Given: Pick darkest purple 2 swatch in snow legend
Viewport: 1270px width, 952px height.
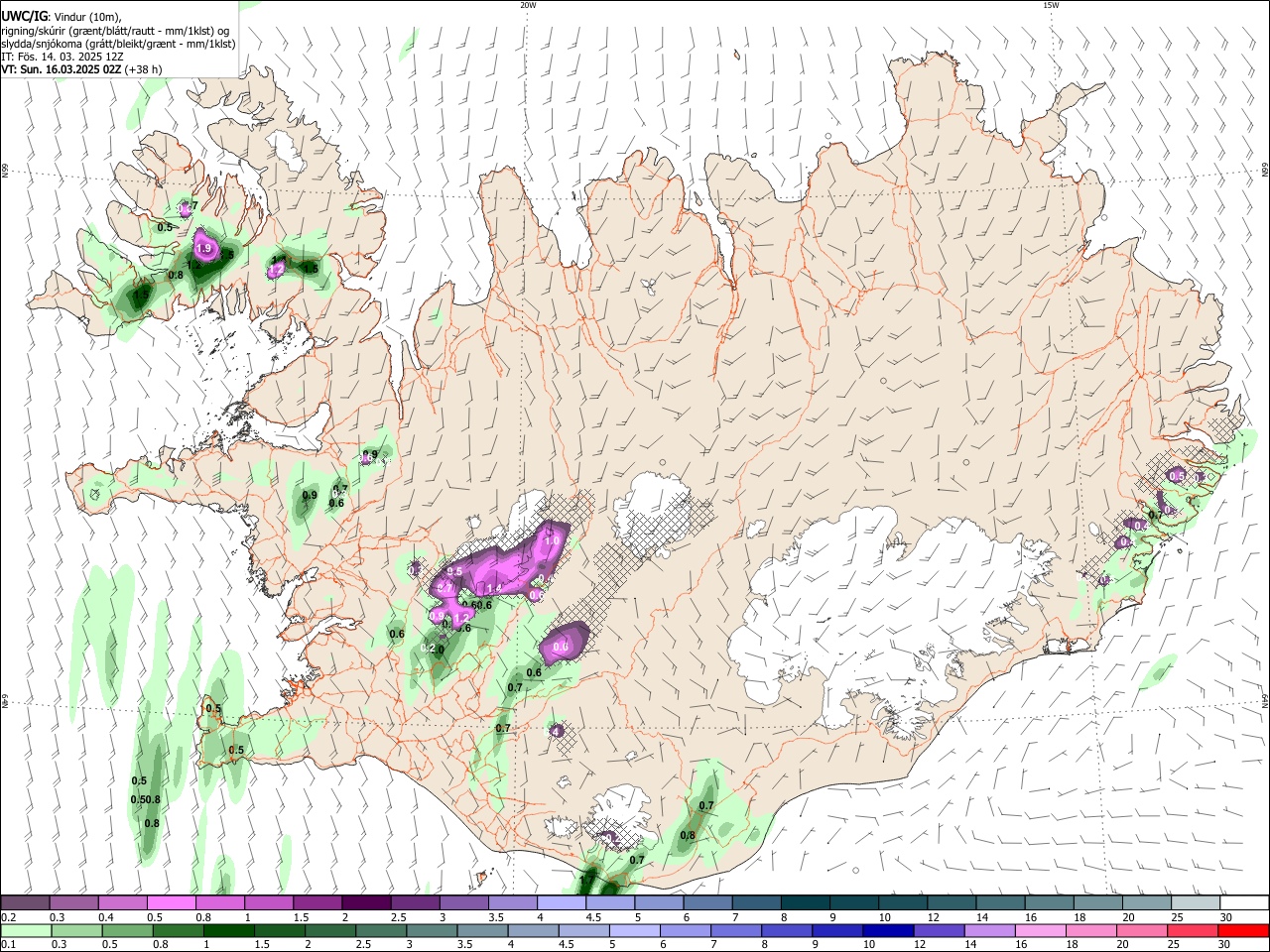Looking at the screenshot, I should [366, 902].
